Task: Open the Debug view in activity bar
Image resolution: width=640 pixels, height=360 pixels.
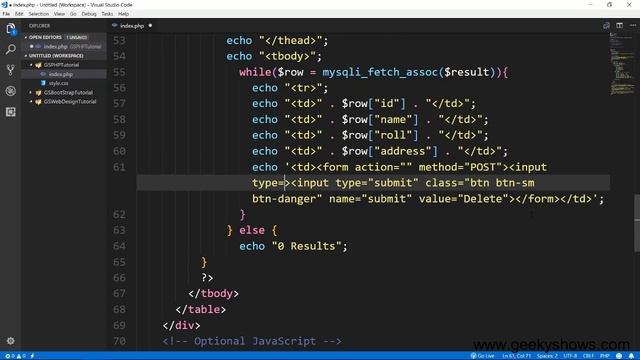Action: pyautogui.click(x=11, y=91)
